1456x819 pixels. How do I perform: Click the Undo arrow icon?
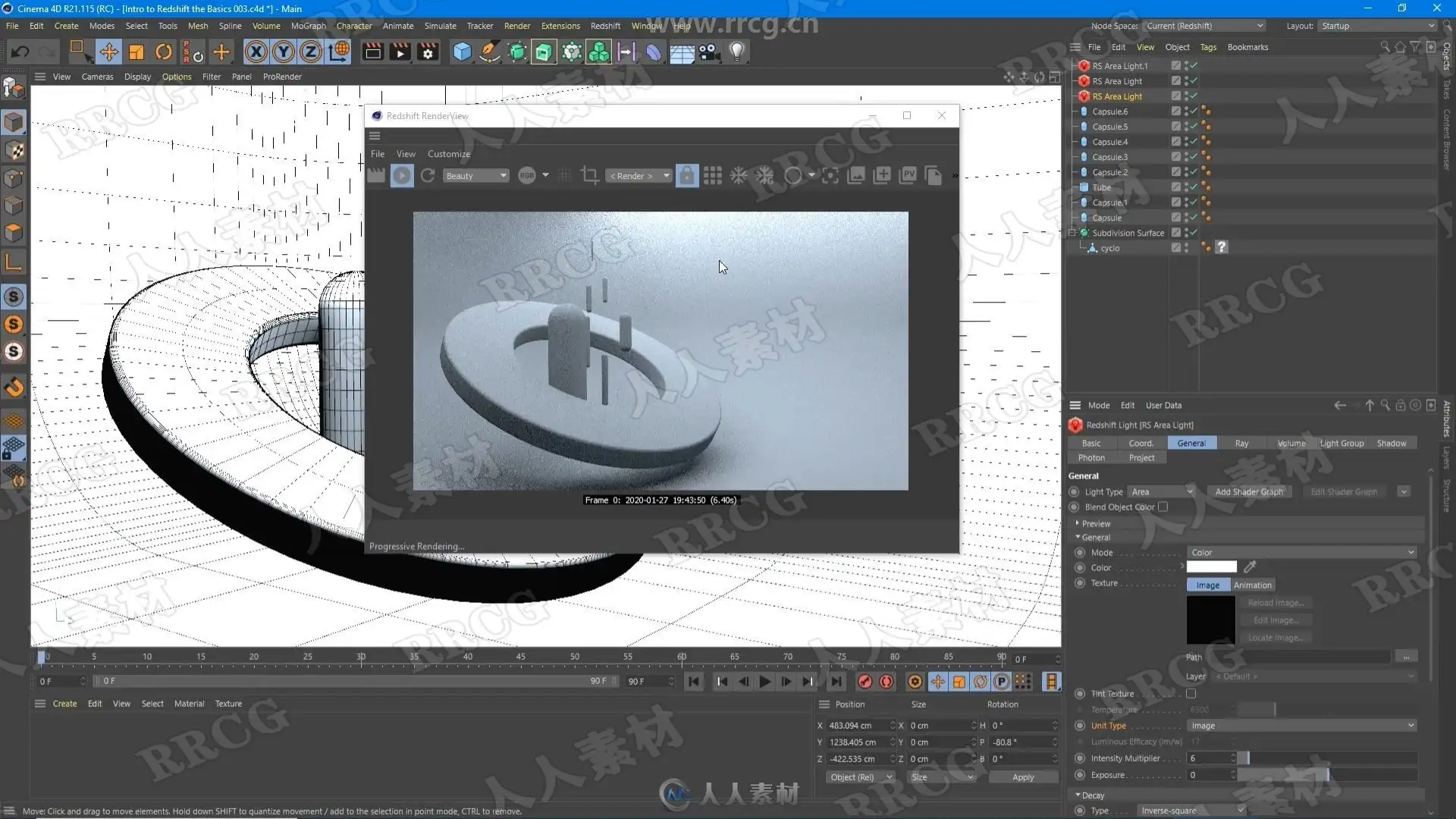pyautogui.click(x=20, y=52)
